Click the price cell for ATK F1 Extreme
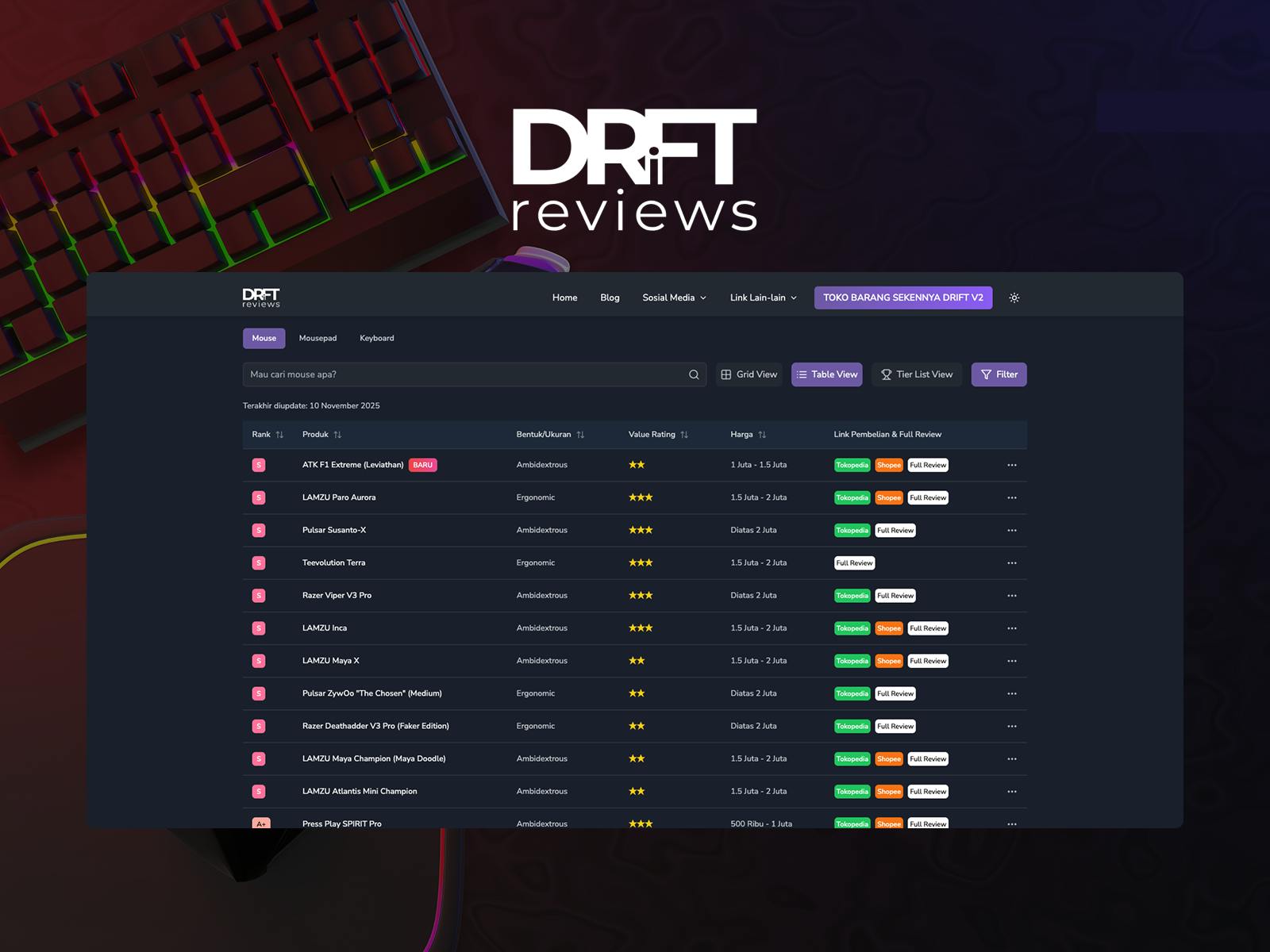 click(x=759, y=465)
